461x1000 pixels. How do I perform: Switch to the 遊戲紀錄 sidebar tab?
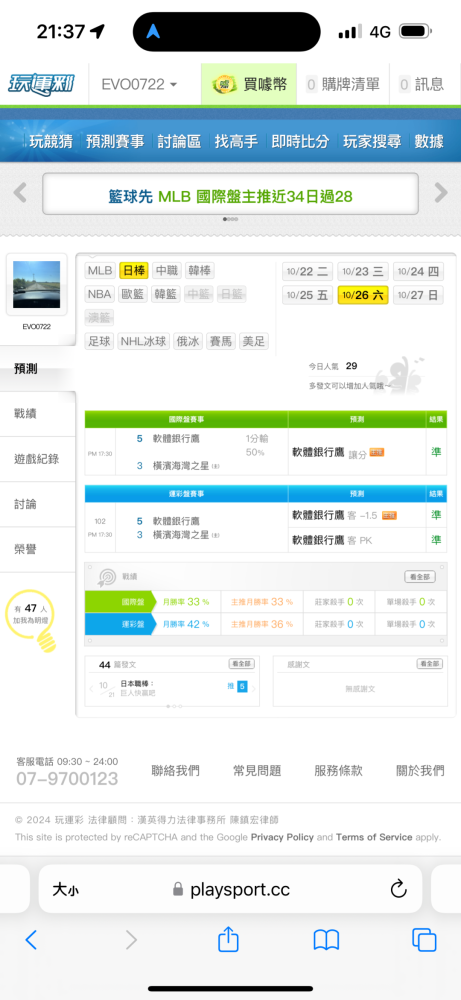[x=38, y=459]
